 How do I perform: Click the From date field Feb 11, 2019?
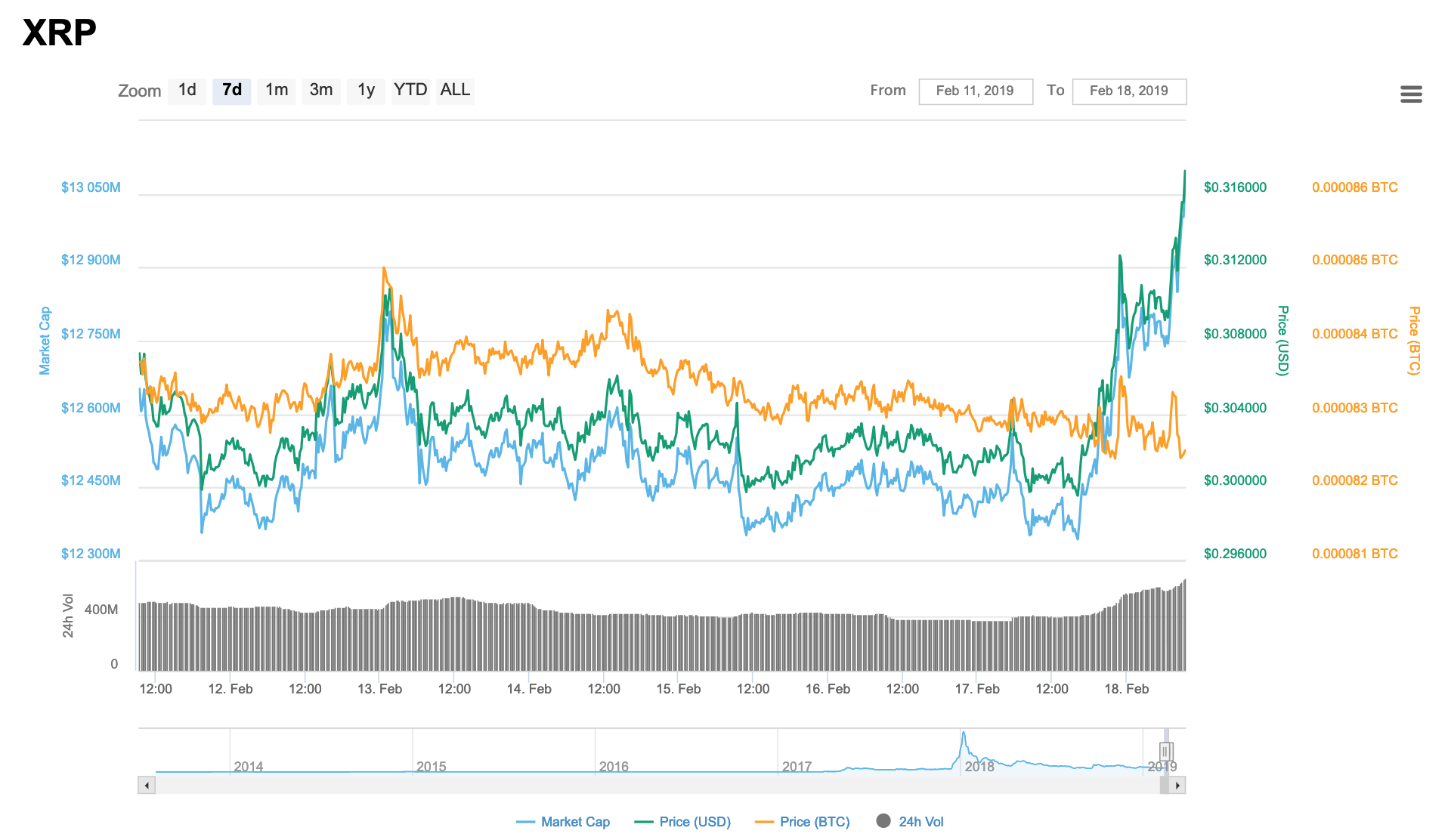click(x=975, y=91)
